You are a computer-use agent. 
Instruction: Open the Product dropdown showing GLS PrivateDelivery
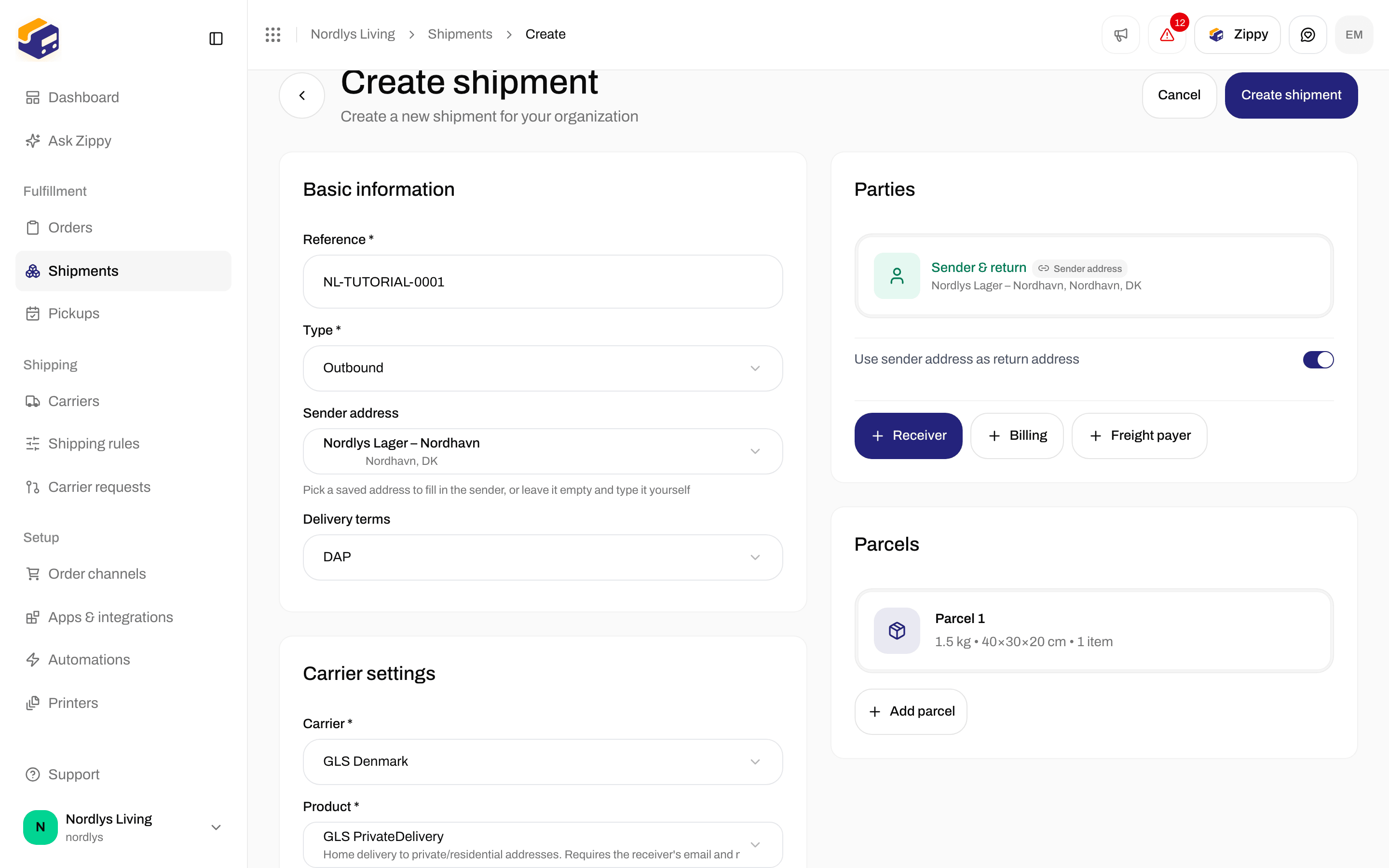pyautogui.click(x=543, y=844)
